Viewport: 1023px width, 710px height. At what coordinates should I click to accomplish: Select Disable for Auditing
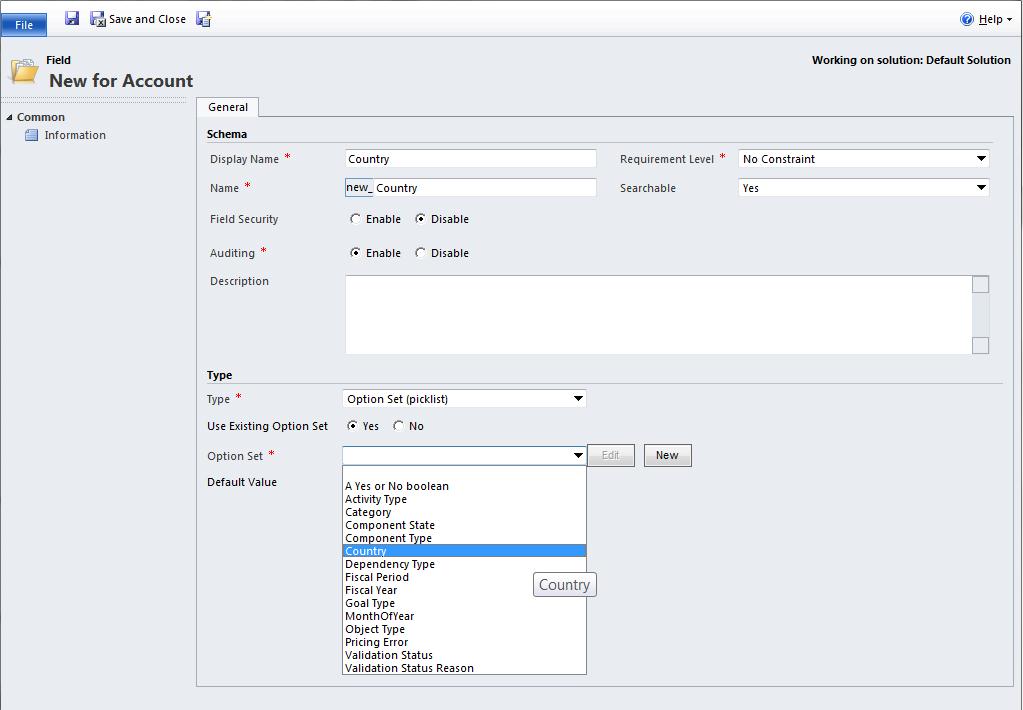click(x=421, y=253)
